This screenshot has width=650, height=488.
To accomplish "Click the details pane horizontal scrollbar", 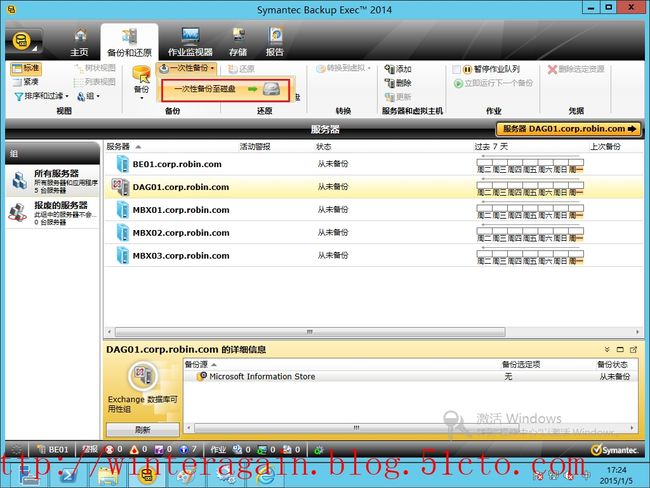I will [x=357, y=427].
